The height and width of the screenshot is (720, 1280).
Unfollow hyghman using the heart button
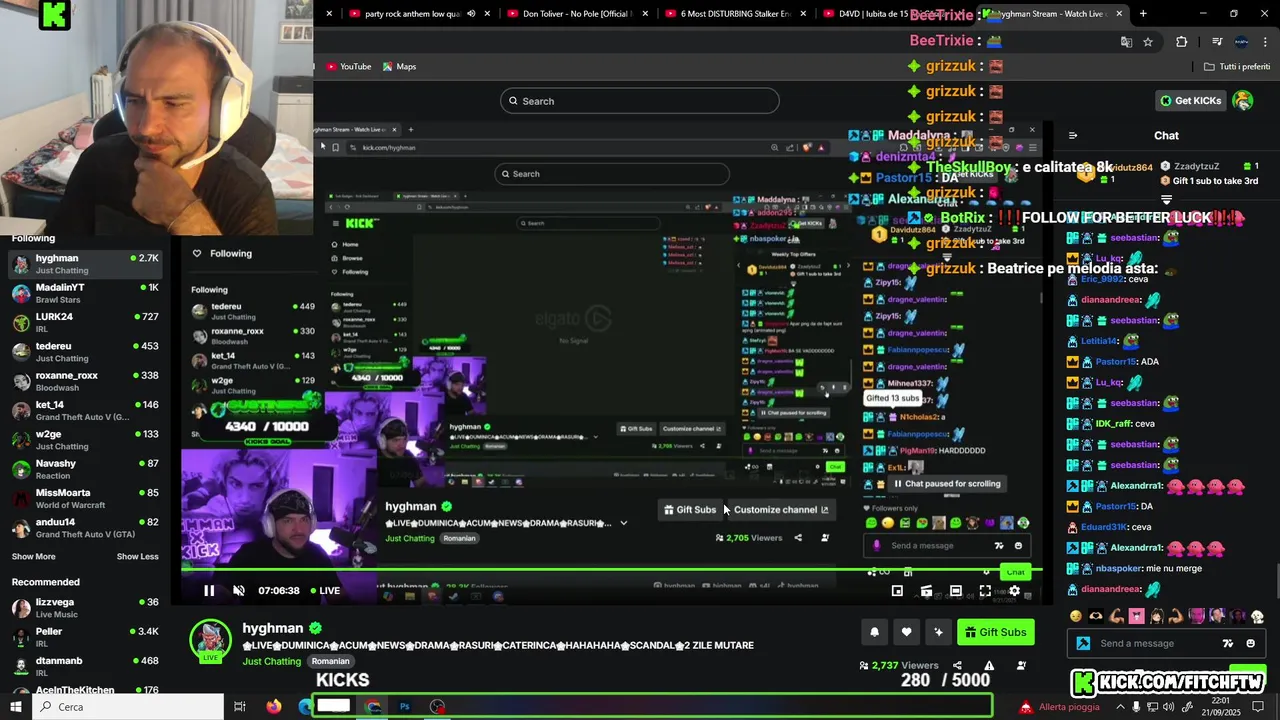tap(906, 632)
